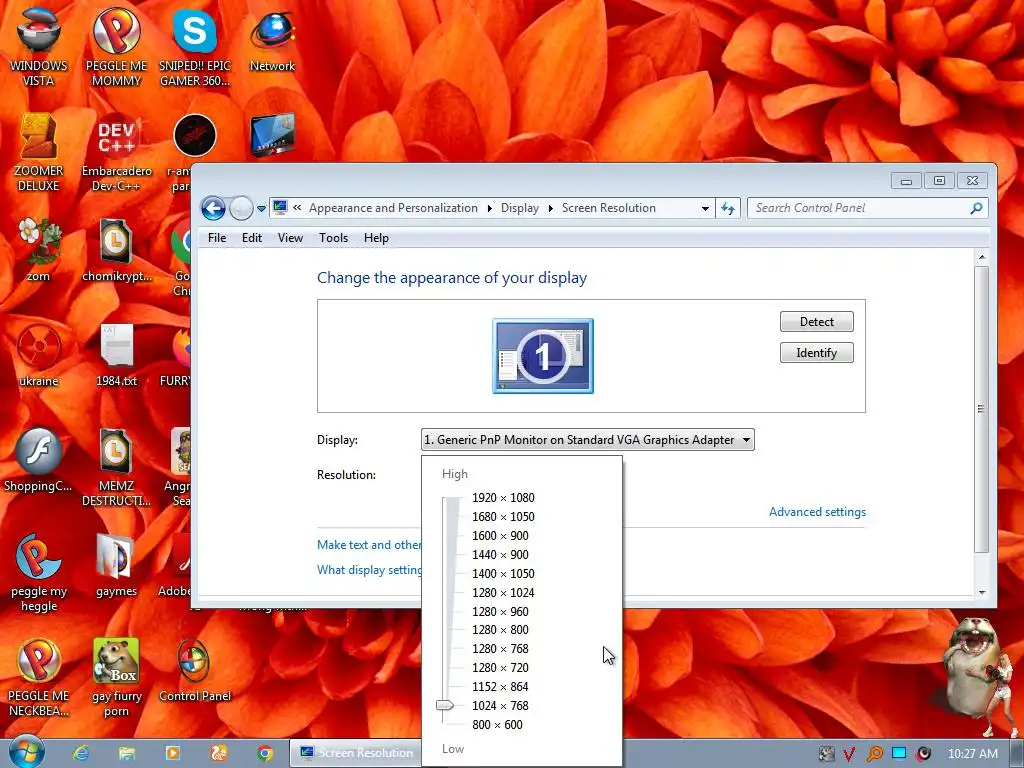Screen dimensions: 1024x768
Task: Choose the 1600 × 900 resolution
Action: 500,536
